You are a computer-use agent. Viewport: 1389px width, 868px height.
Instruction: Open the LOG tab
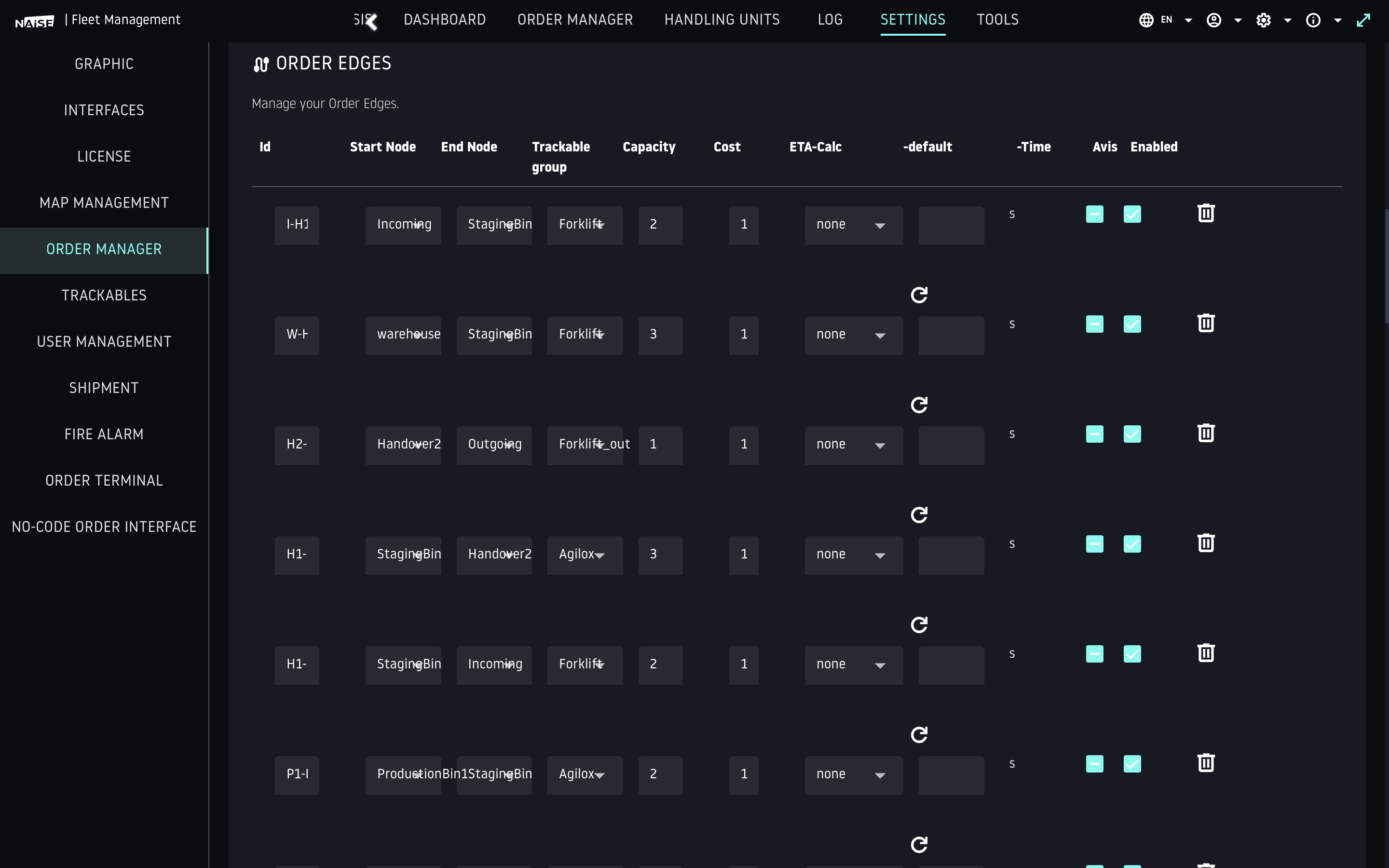(830, 20)
